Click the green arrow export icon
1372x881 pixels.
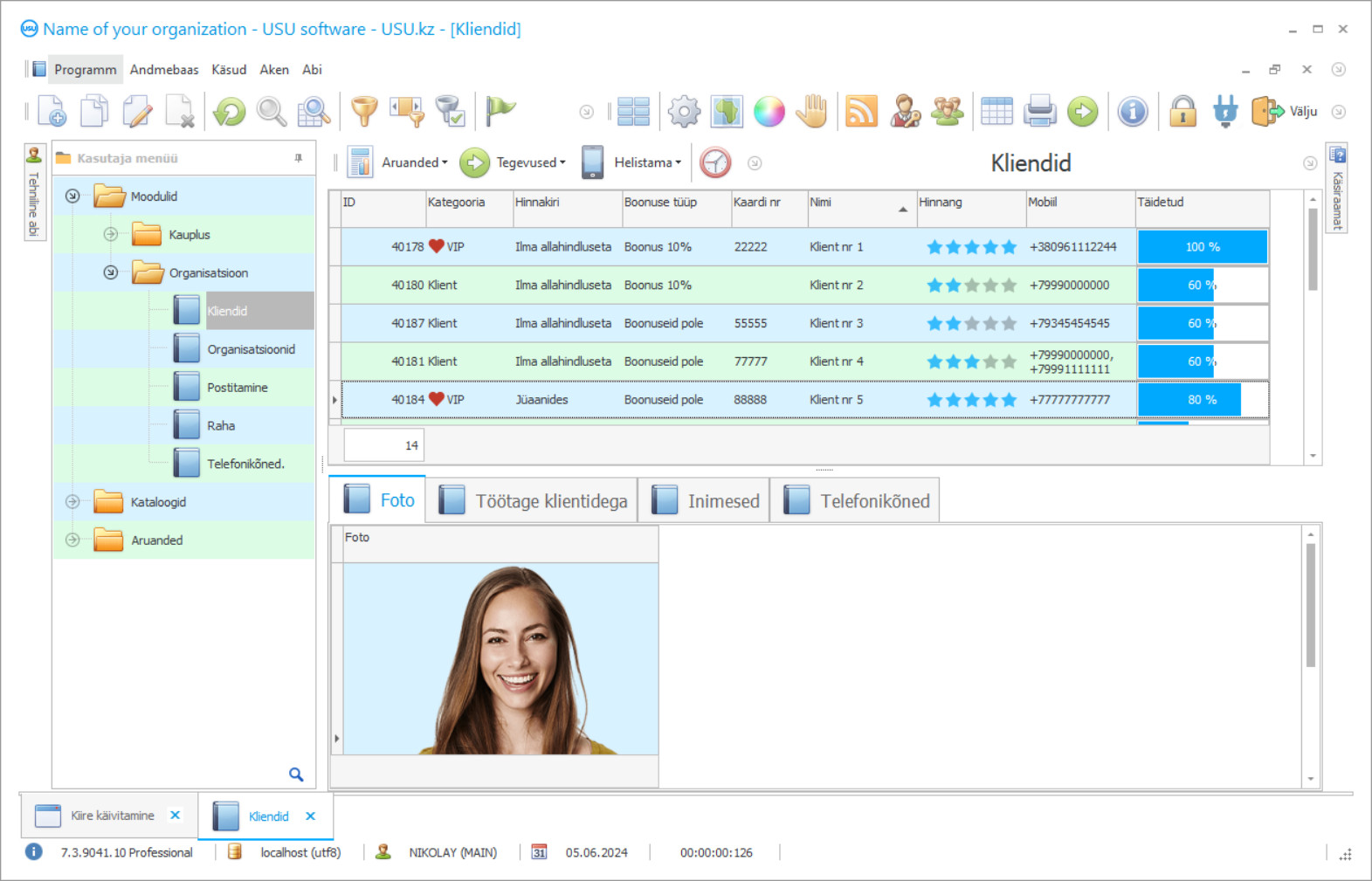click(1083, 111)
